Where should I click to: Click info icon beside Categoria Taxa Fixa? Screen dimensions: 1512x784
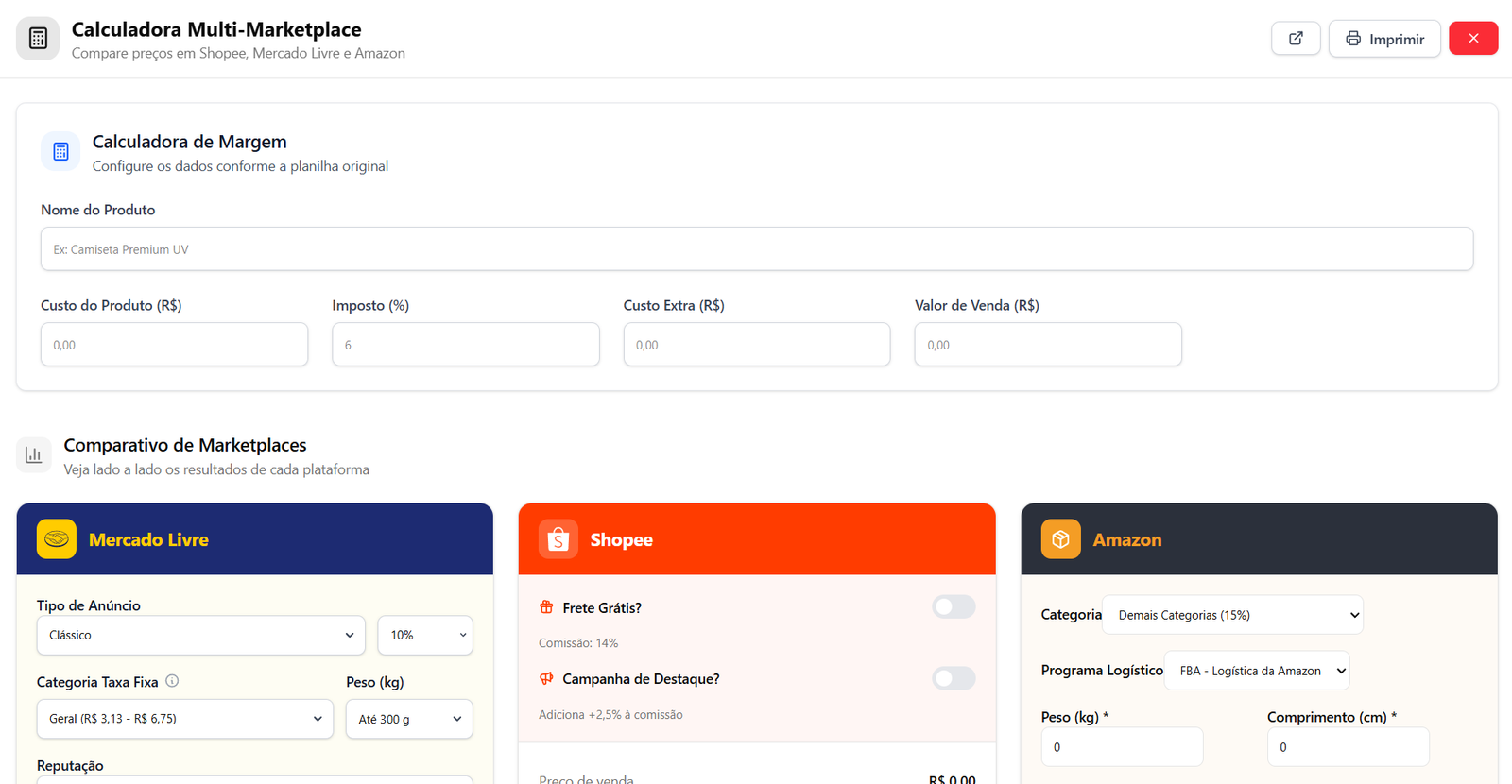pyautogui.click(x=172, y=681)
